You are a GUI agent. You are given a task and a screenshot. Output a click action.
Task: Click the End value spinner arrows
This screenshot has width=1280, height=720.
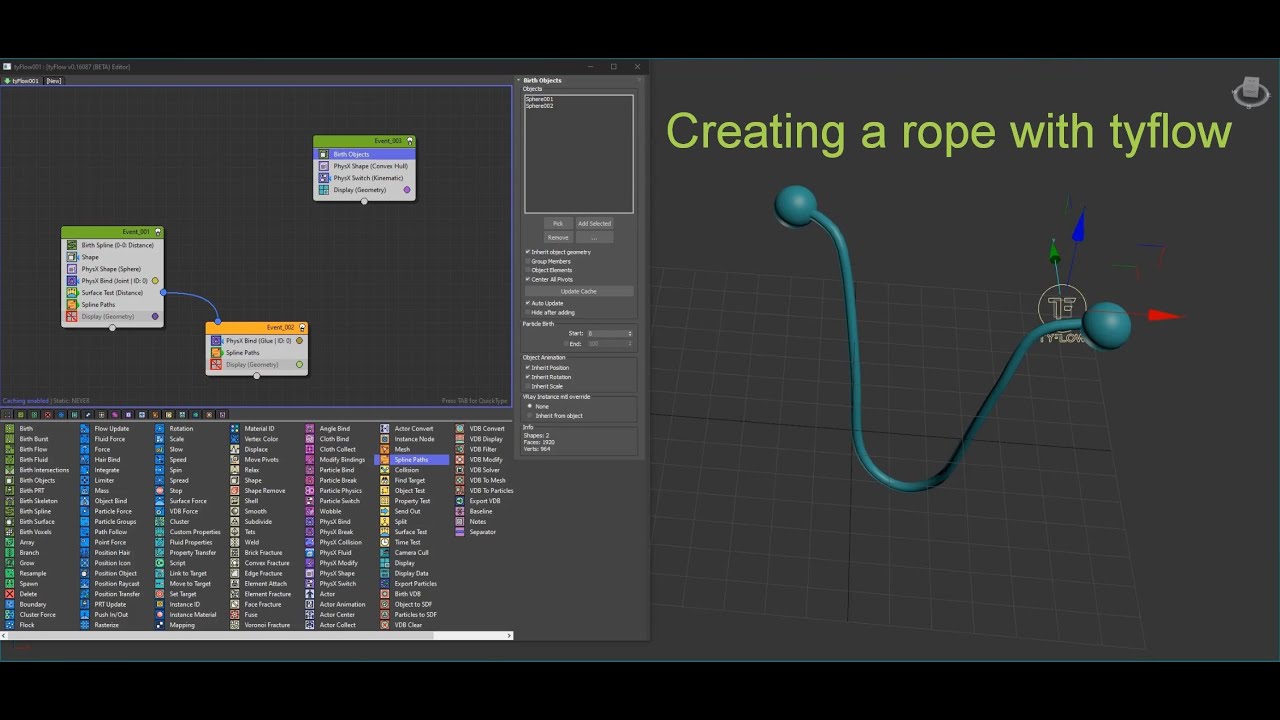click(x=629, y=343)
